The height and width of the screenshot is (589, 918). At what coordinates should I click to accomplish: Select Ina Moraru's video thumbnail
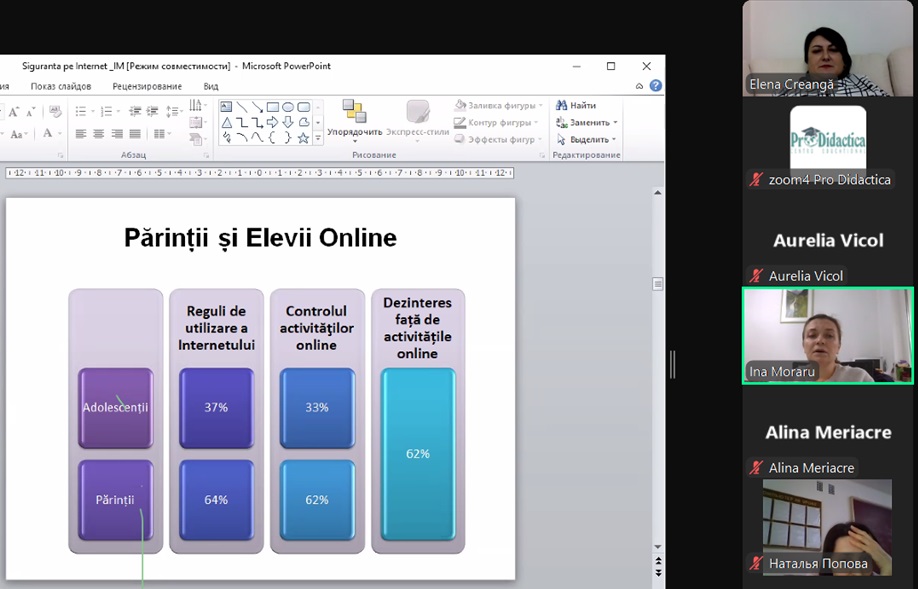(828, 335)
